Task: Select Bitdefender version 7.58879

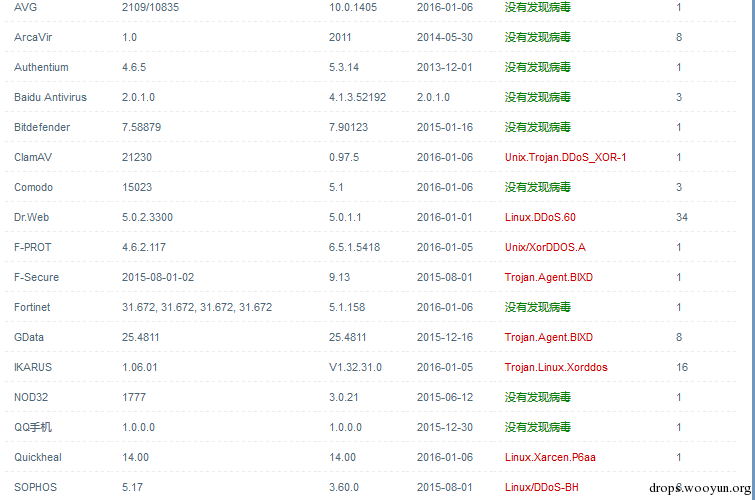Action: pyautogui.click(x=142, y=127)
